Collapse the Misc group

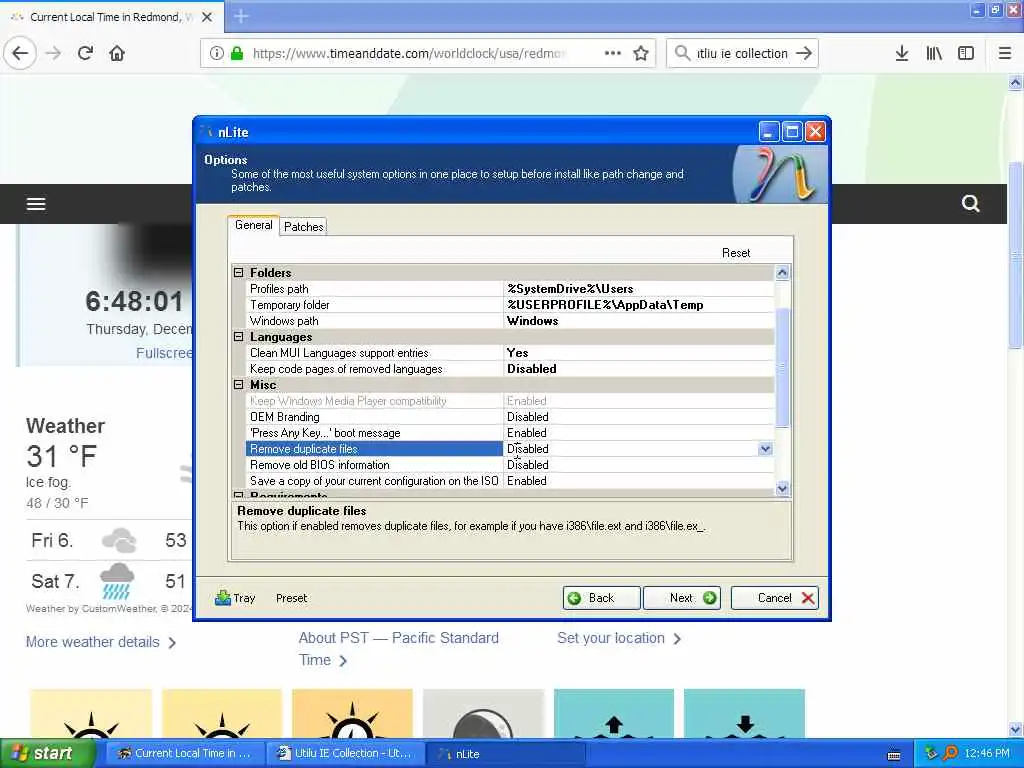coord(238,385)
